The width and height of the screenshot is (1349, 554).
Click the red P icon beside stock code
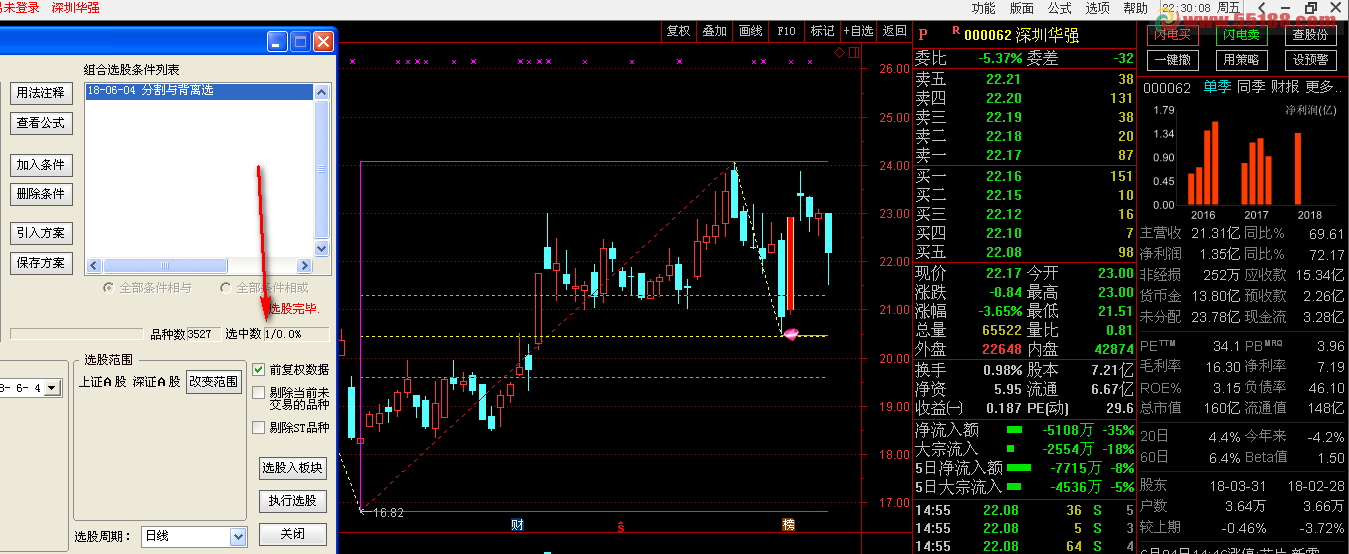point(923,35)
